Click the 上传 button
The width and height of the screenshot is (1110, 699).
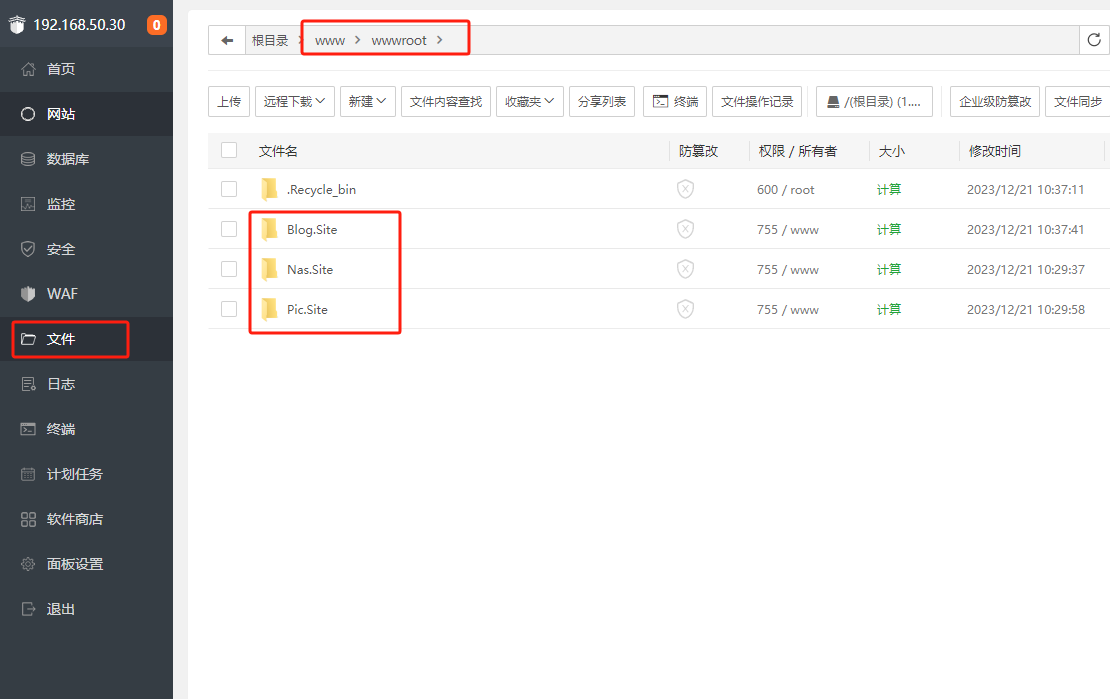pos(229,101)
